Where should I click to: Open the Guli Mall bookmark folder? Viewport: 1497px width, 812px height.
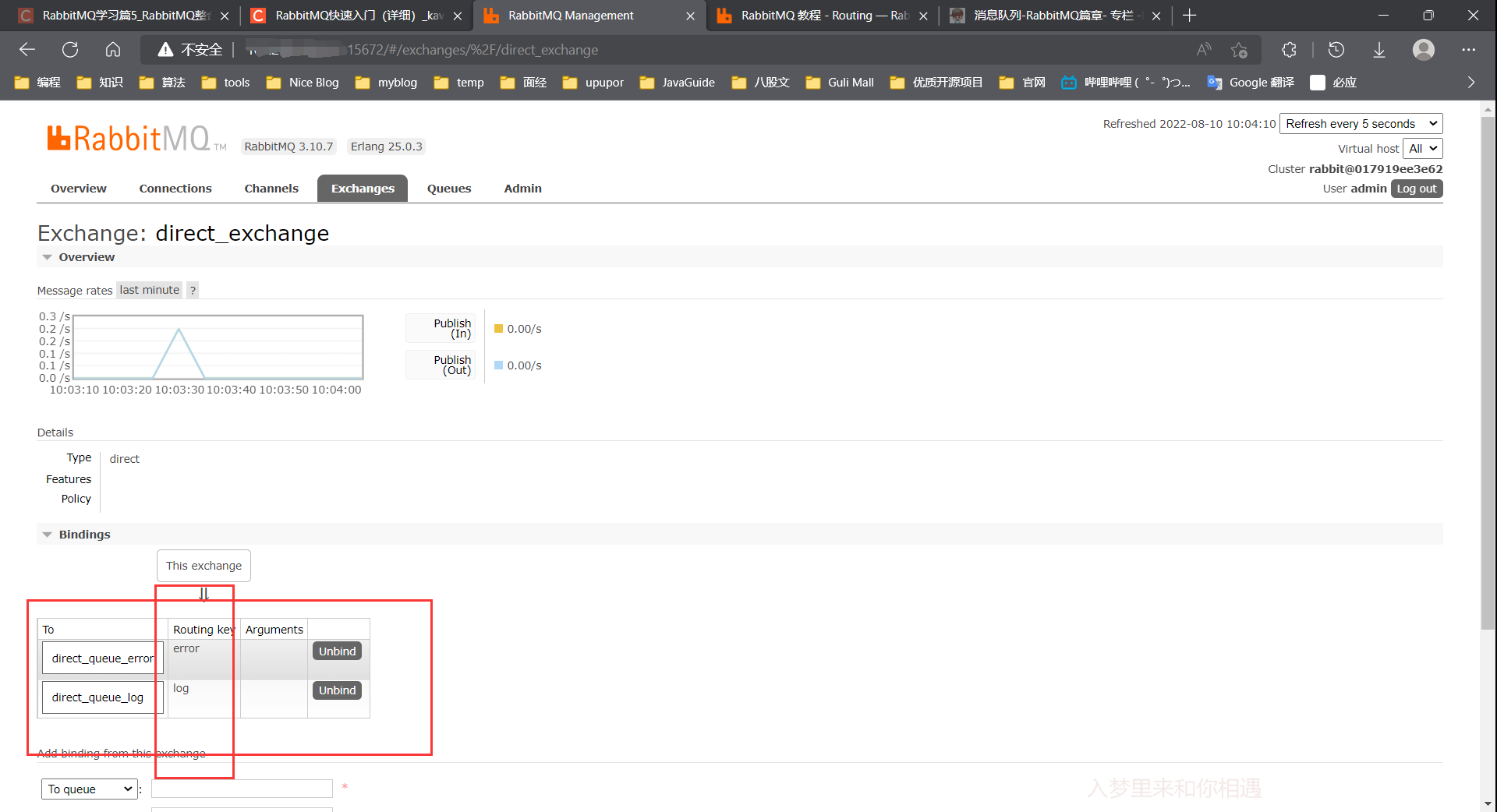coord(840,83)
